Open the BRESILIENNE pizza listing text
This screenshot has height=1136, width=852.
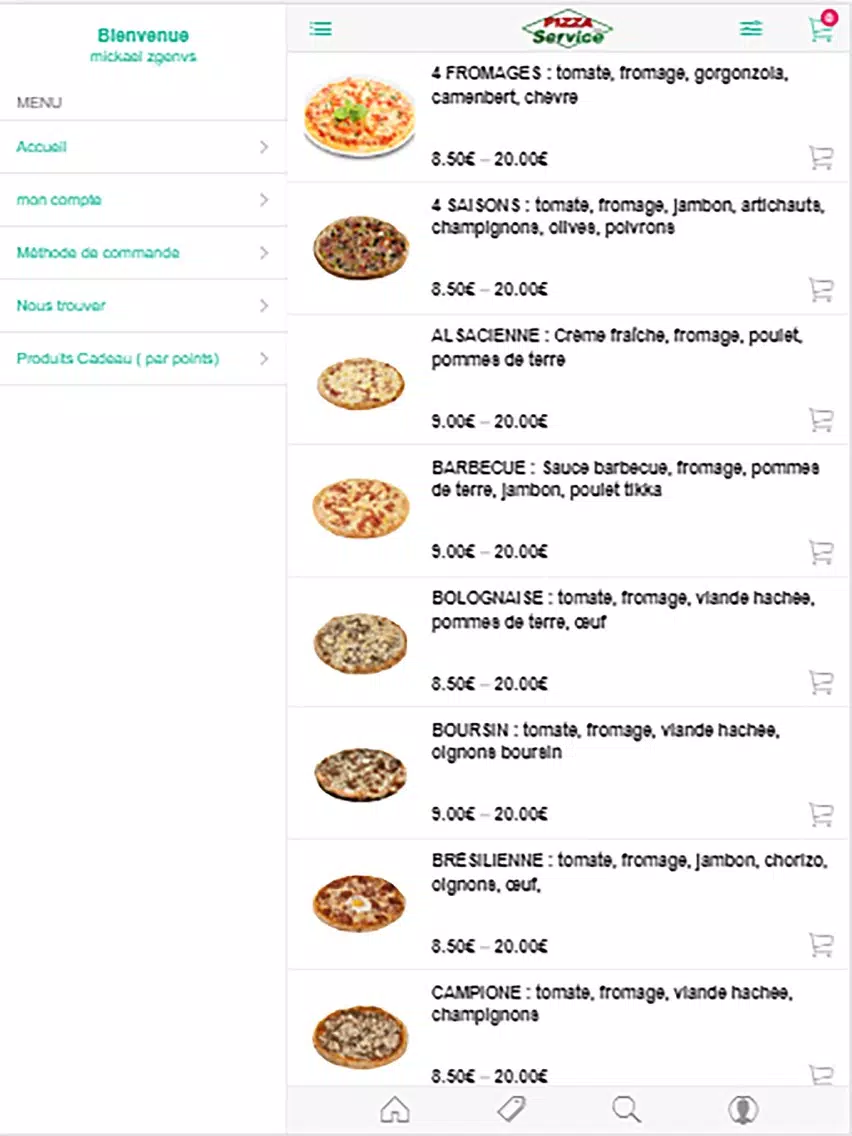click(x=629, y=872)
